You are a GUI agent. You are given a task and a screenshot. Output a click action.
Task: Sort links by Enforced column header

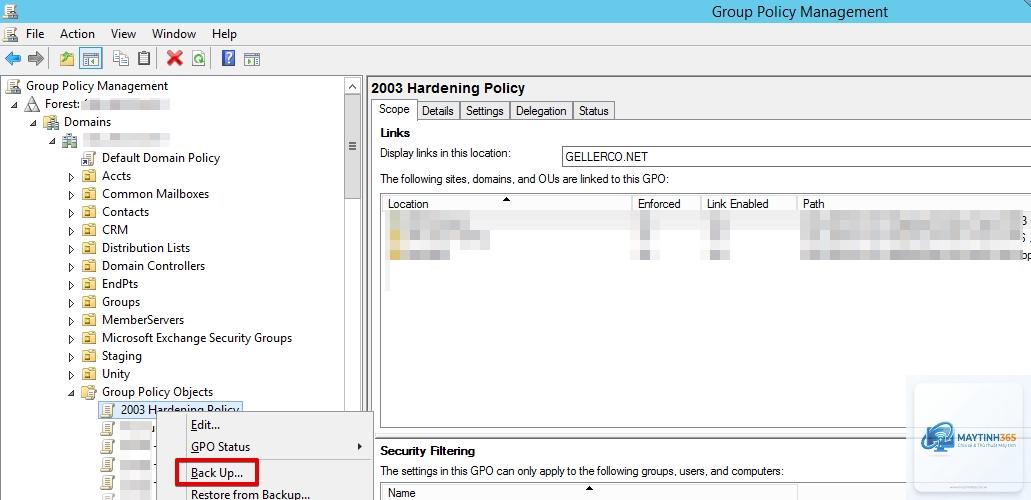[x=666, y=204]
